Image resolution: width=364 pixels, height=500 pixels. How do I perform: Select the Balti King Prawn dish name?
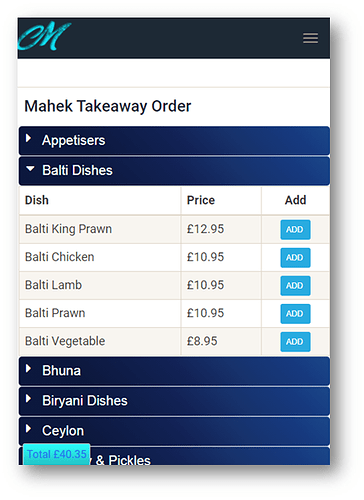pyautogui.click(x=68, y=229)
